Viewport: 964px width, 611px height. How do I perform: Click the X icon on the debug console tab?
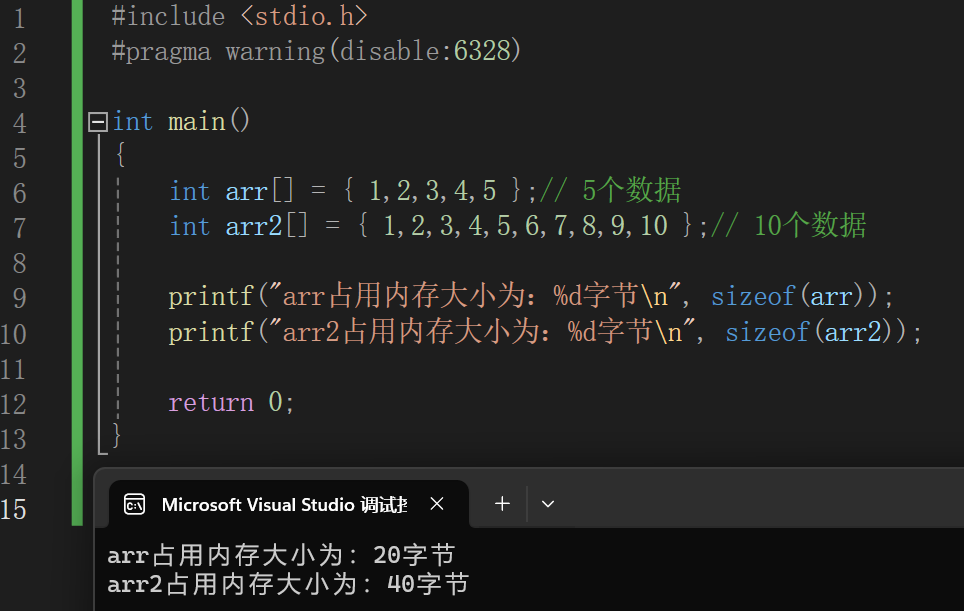[436, 503]
